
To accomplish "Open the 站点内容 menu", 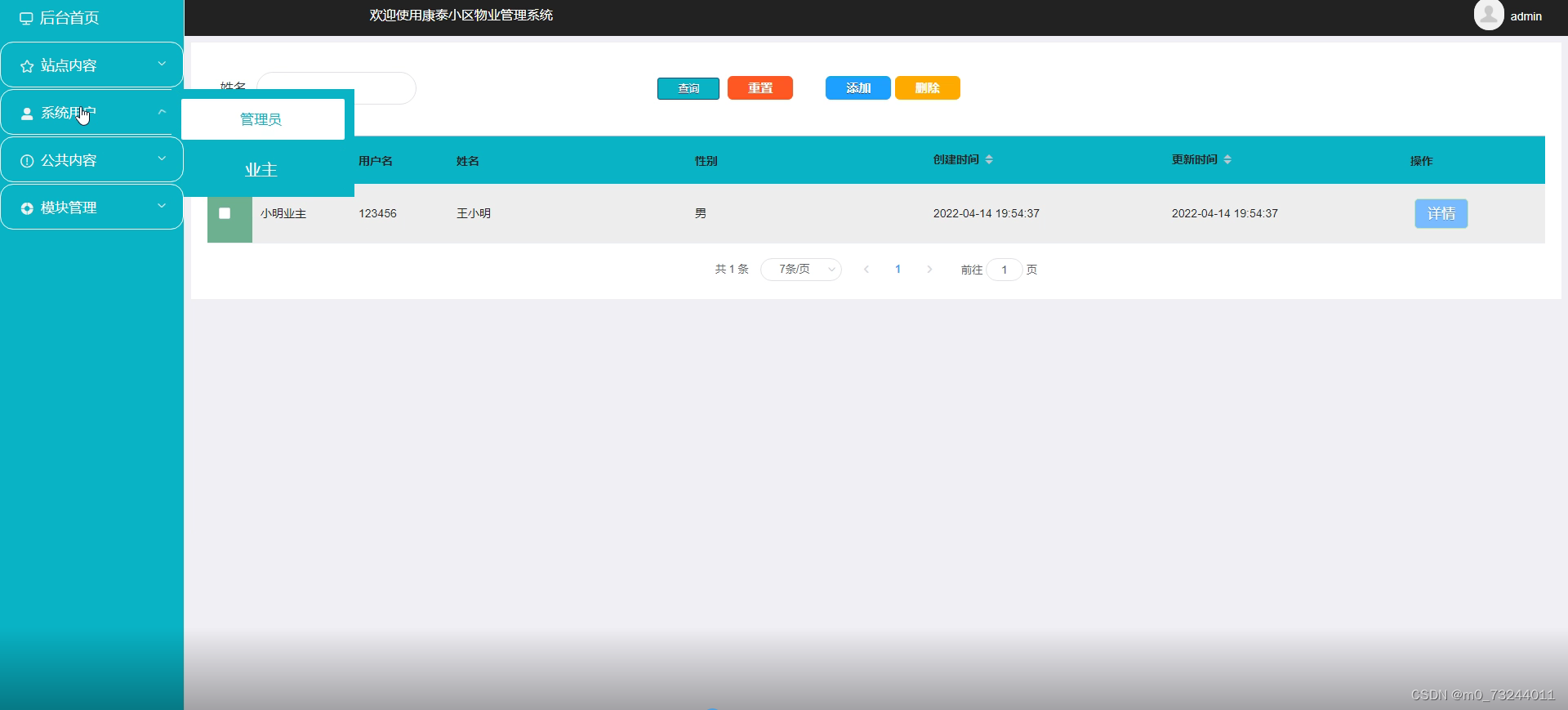I will [91, 65].
